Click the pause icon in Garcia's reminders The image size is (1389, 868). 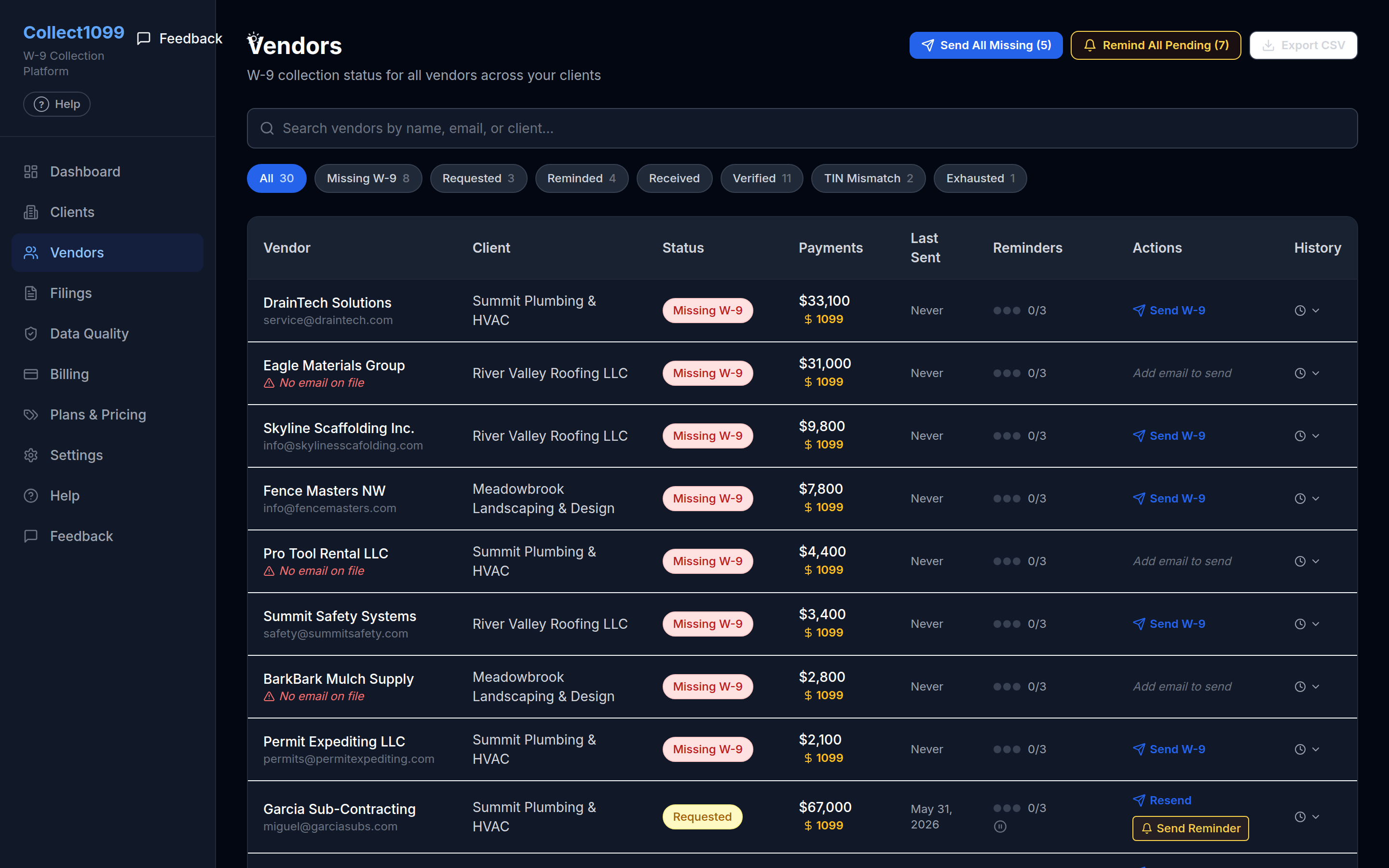coord(1000,827)
